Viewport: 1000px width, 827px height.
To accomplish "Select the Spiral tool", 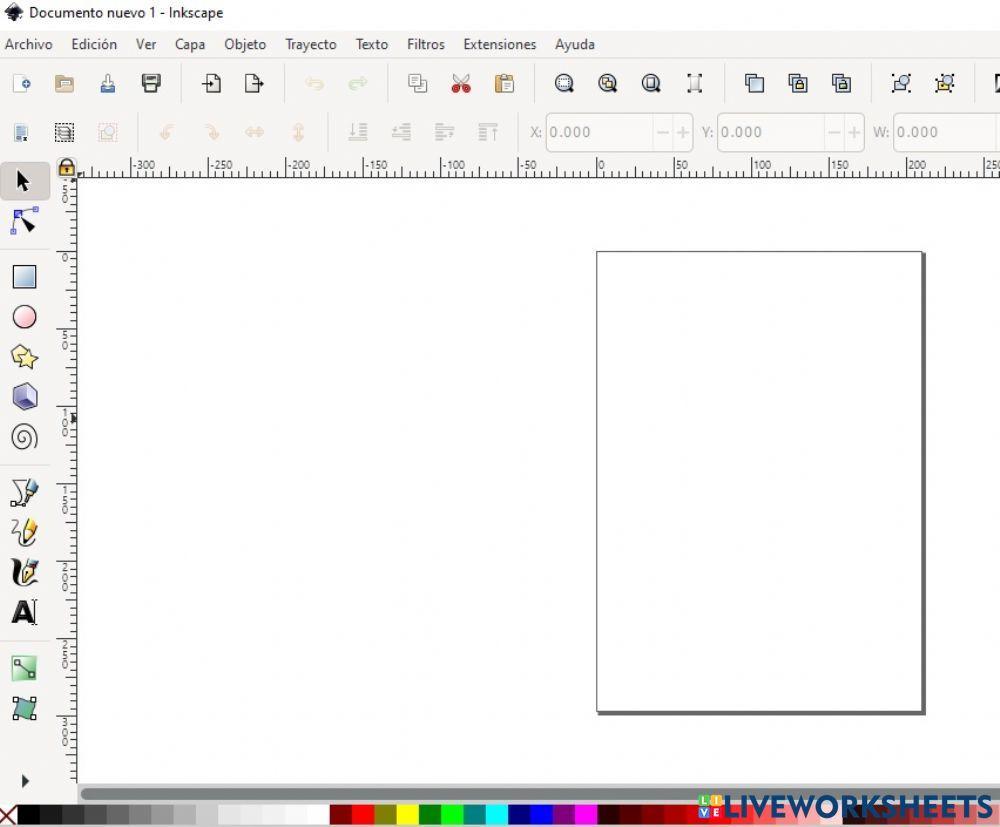I will click(24, 437).
